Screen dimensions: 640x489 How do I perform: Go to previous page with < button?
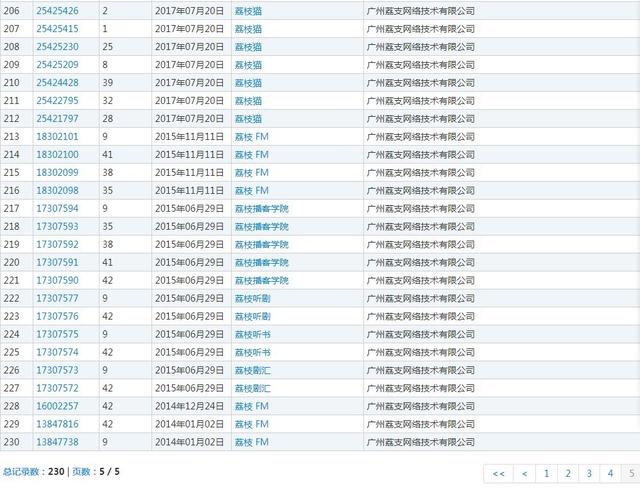click(x=525, y=473)
